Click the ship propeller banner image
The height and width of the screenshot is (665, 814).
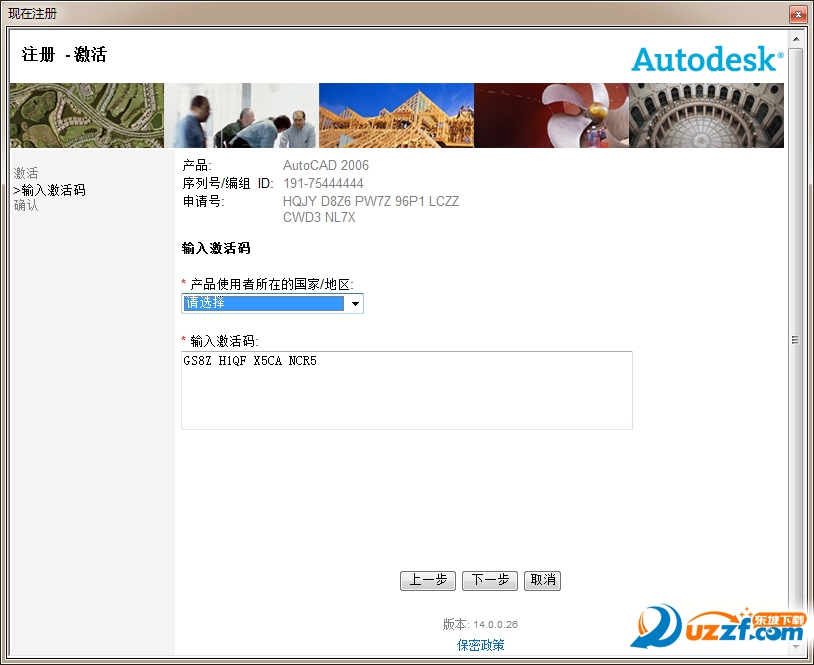[x=551, y=115]
